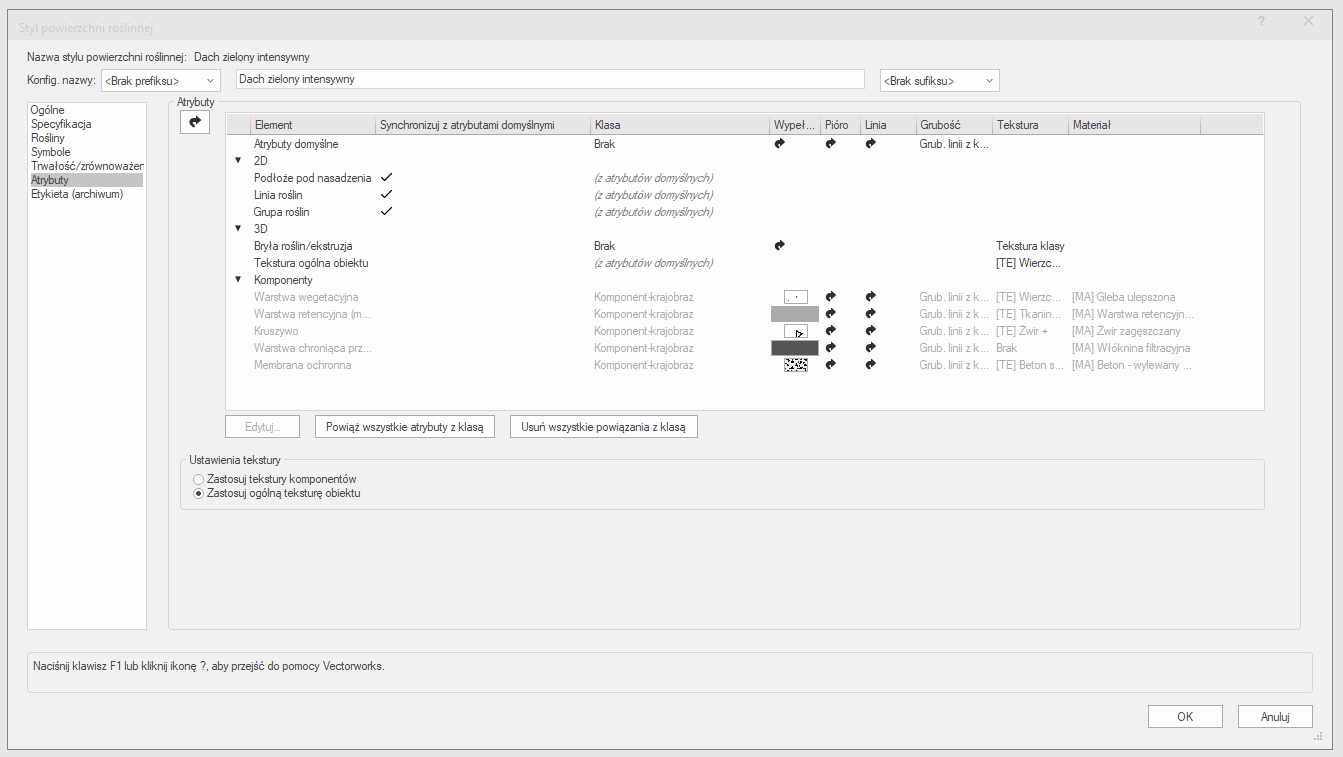Collapse the Komponenty group

coord(238,280)
